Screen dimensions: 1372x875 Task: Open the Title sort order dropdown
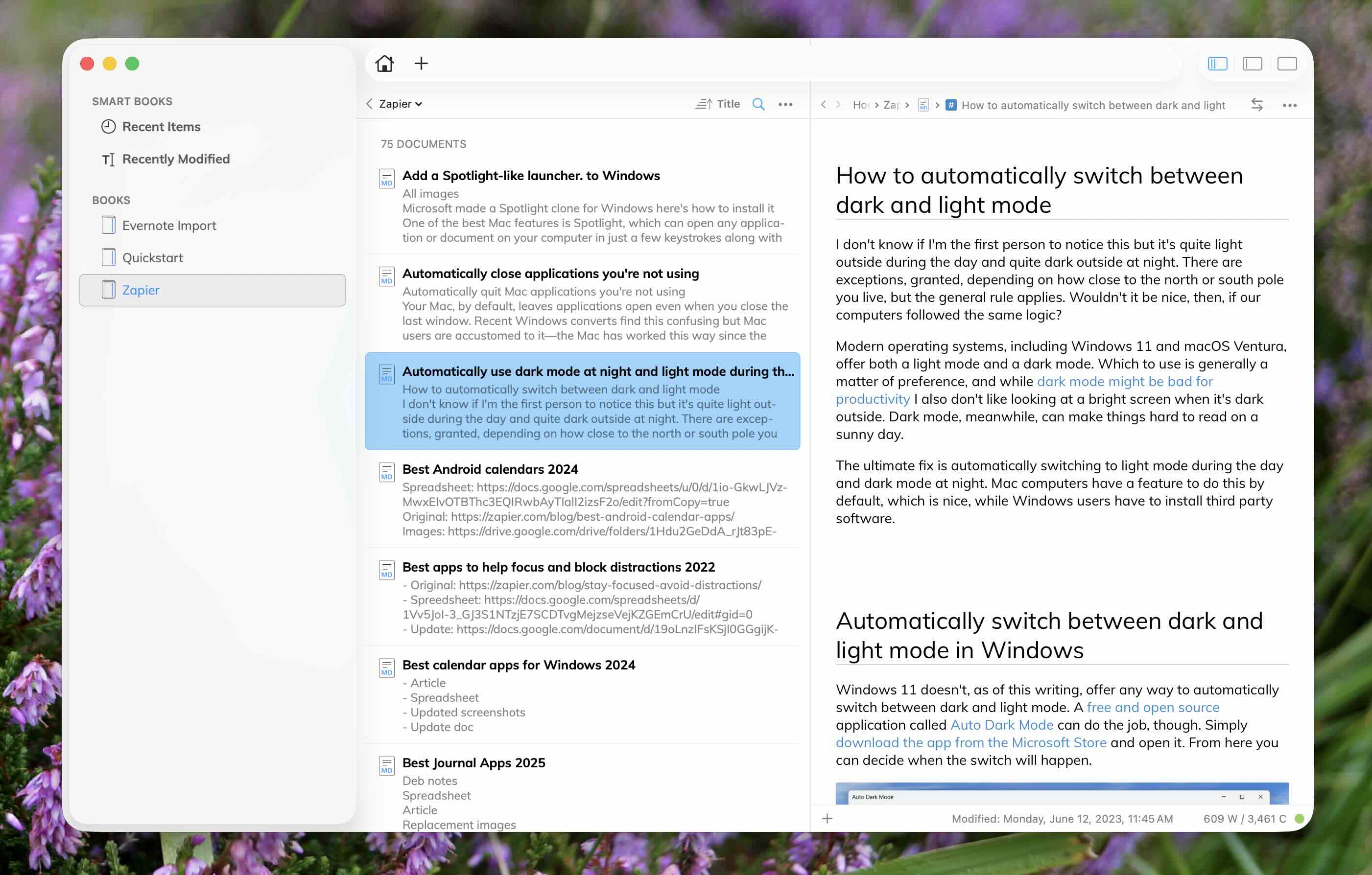pos(717,104)
